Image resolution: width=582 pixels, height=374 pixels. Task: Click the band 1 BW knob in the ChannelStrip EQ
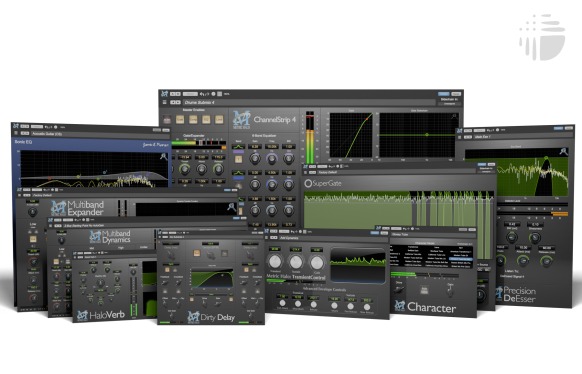tap(288, 158)
